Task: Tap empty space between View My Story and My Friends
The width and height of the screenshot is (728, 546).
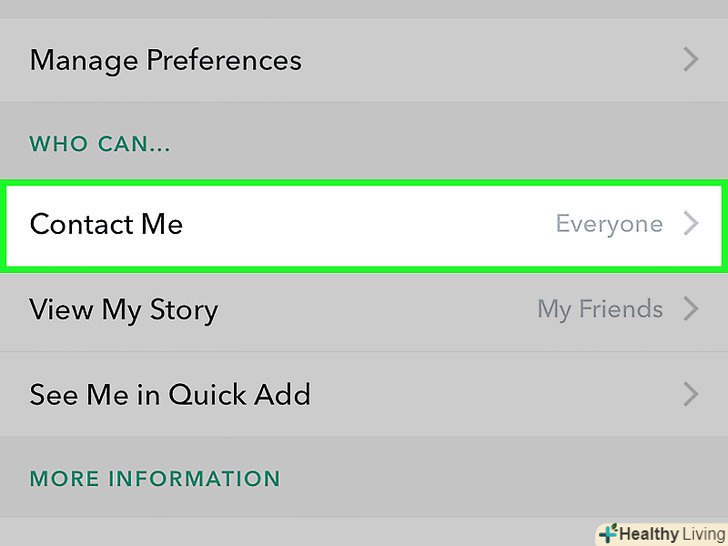Action: [380, 309]
